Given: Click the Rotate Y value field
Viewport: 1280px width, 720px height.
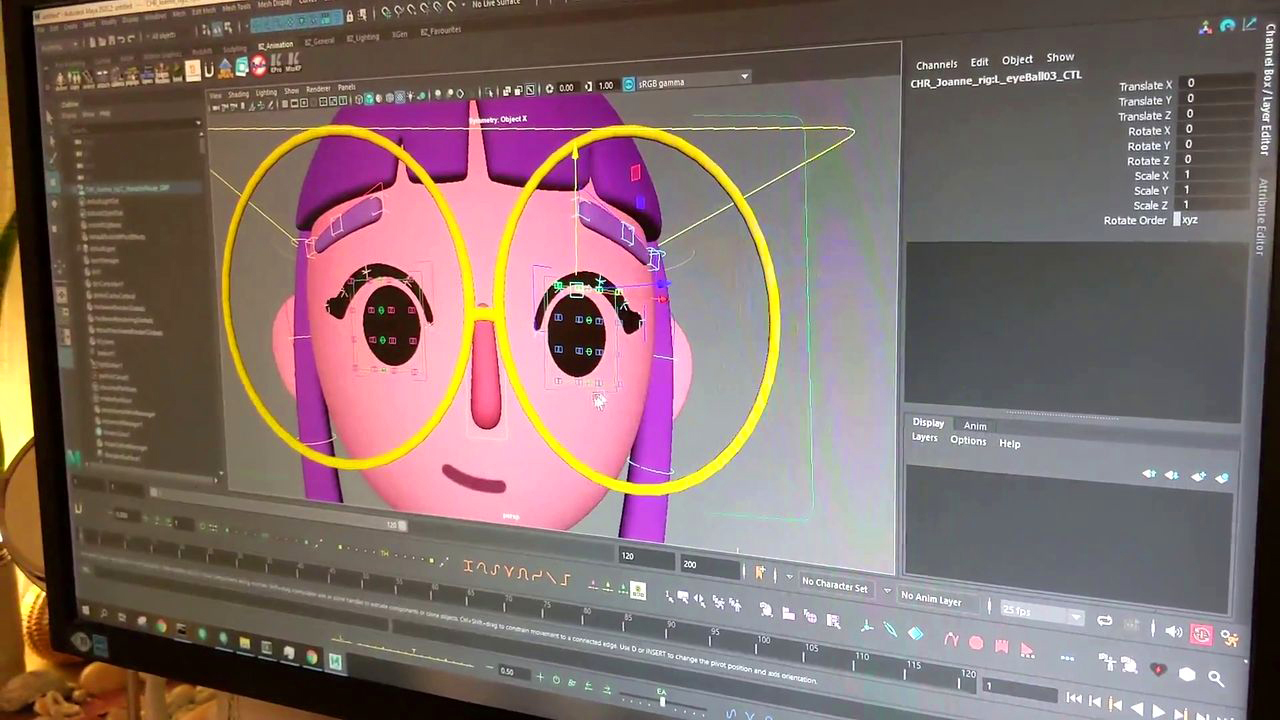Looking at the screenshot, I should [x=1215, y=144].
